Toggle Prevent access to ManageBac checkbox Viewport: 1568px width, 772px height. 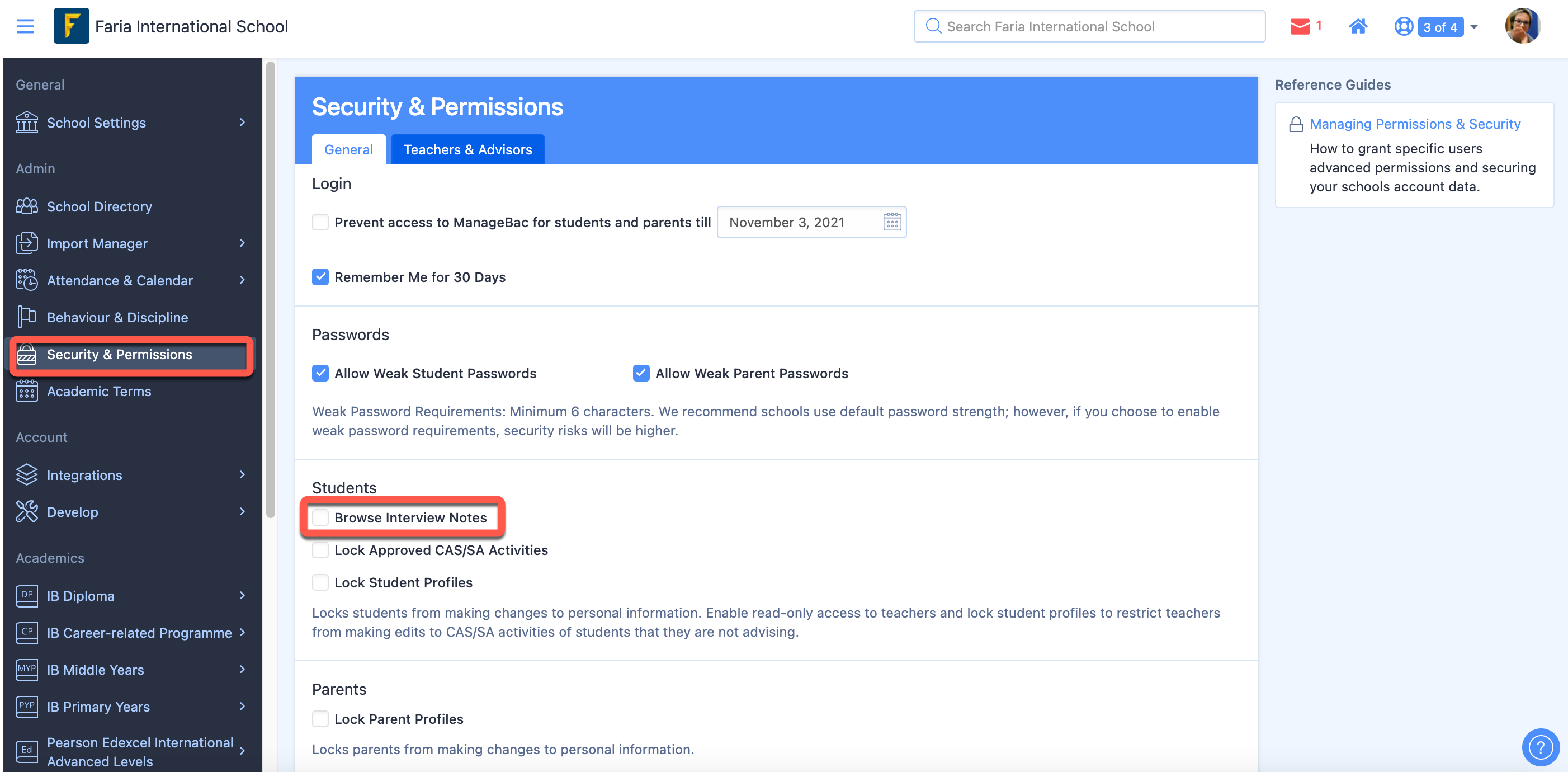[320, 222]
